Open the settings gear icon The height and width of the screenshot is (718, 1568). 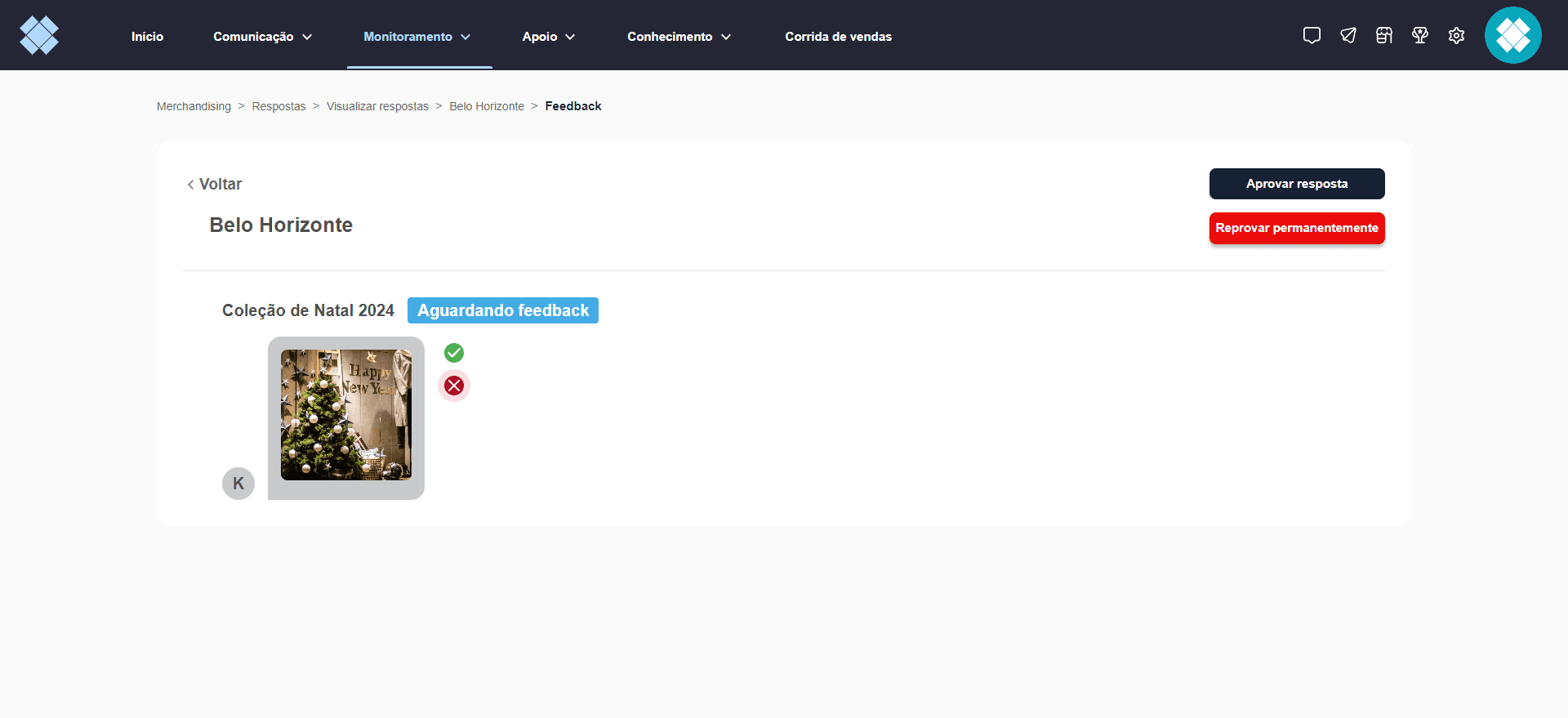1456,35
